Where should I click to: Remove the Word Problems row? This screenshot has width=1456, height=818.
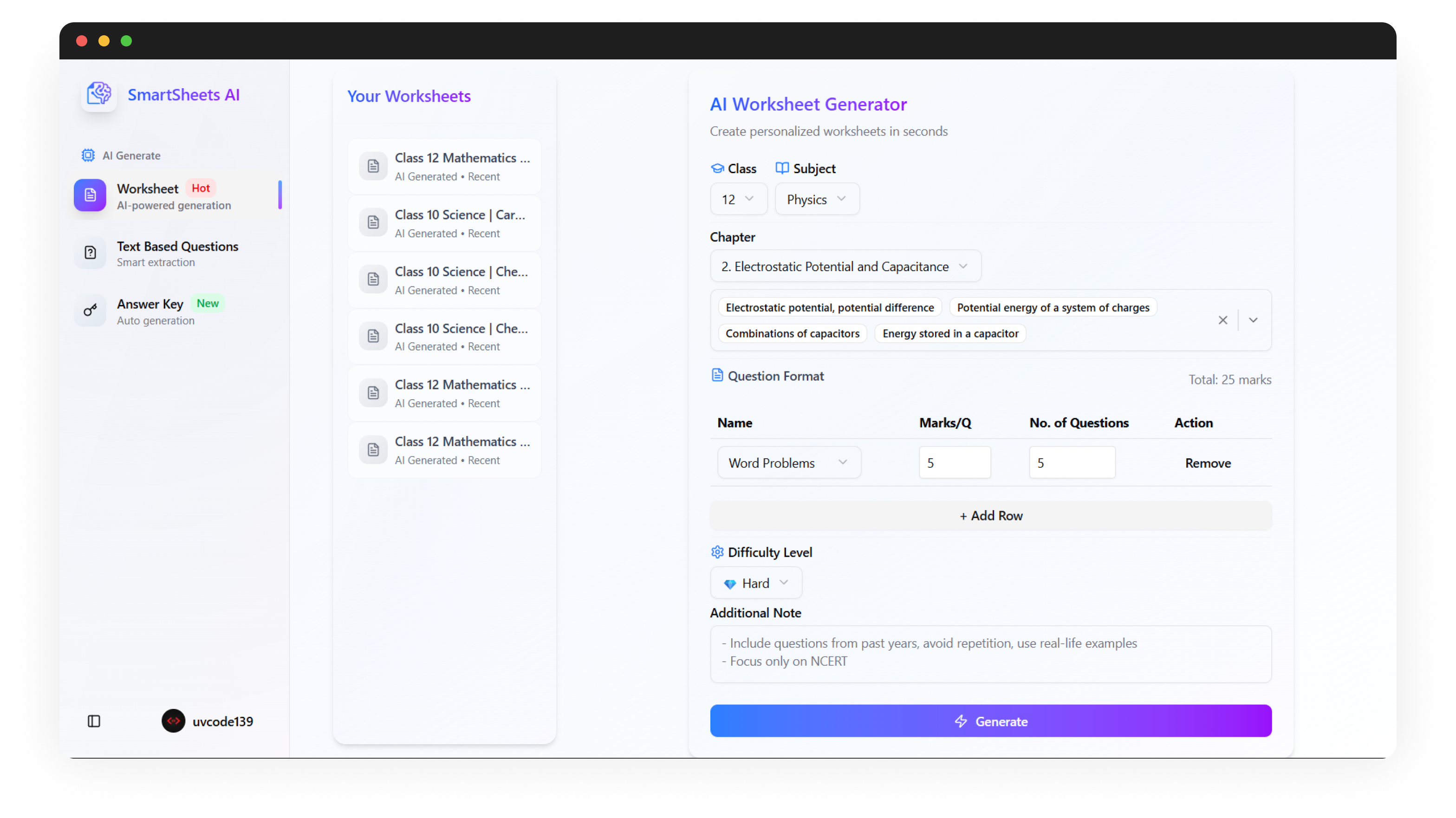click(1207, 463)
